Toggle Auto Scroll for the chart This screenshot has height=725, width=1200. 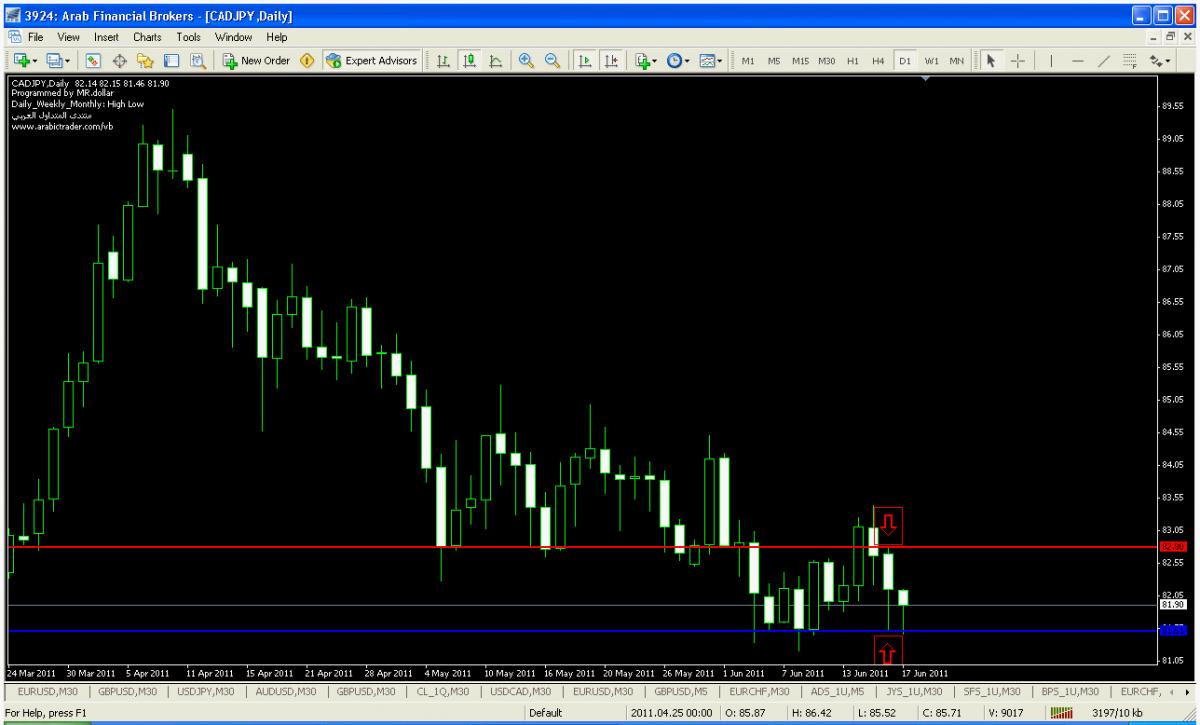(586, 61)
